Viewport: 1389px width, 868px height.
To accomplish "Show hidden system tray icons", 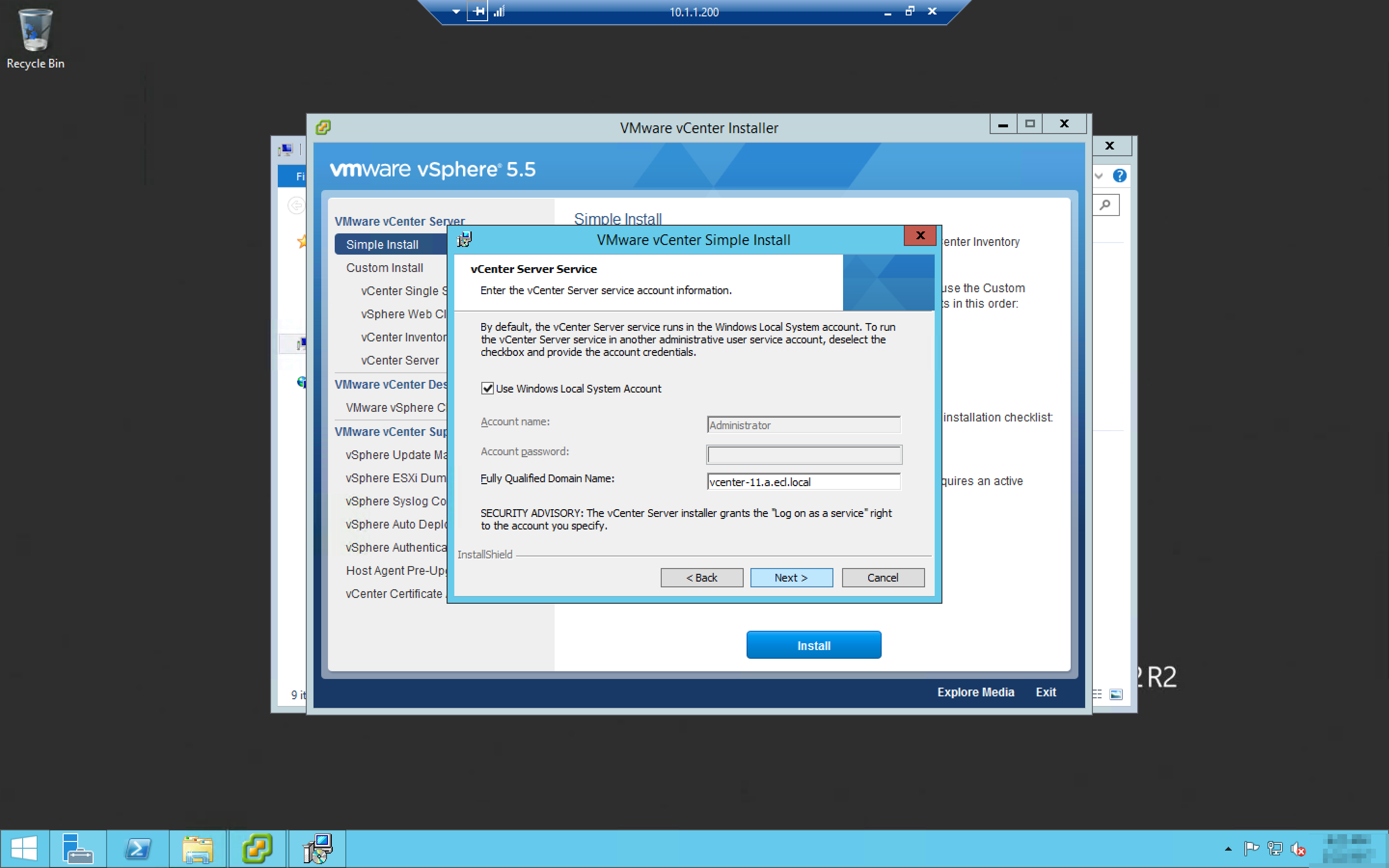I will pos(1228,849).
